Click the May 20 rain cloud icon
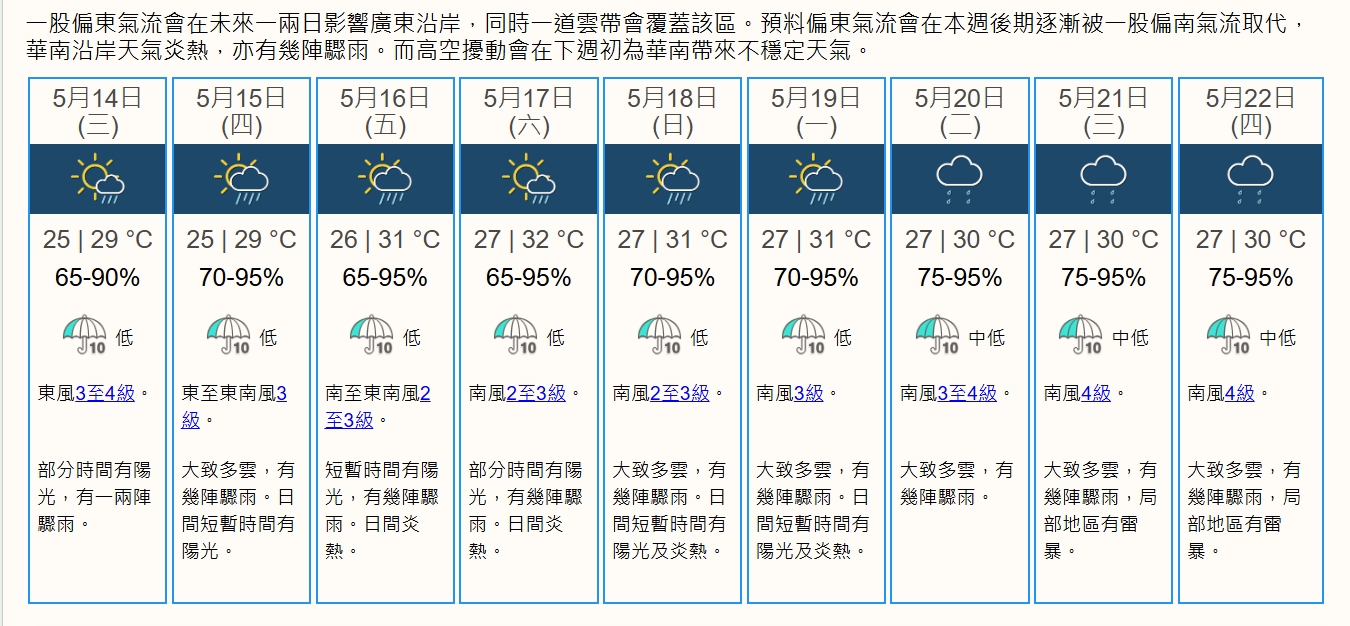This screenshot has width=1350, height=626. (960, 179)
